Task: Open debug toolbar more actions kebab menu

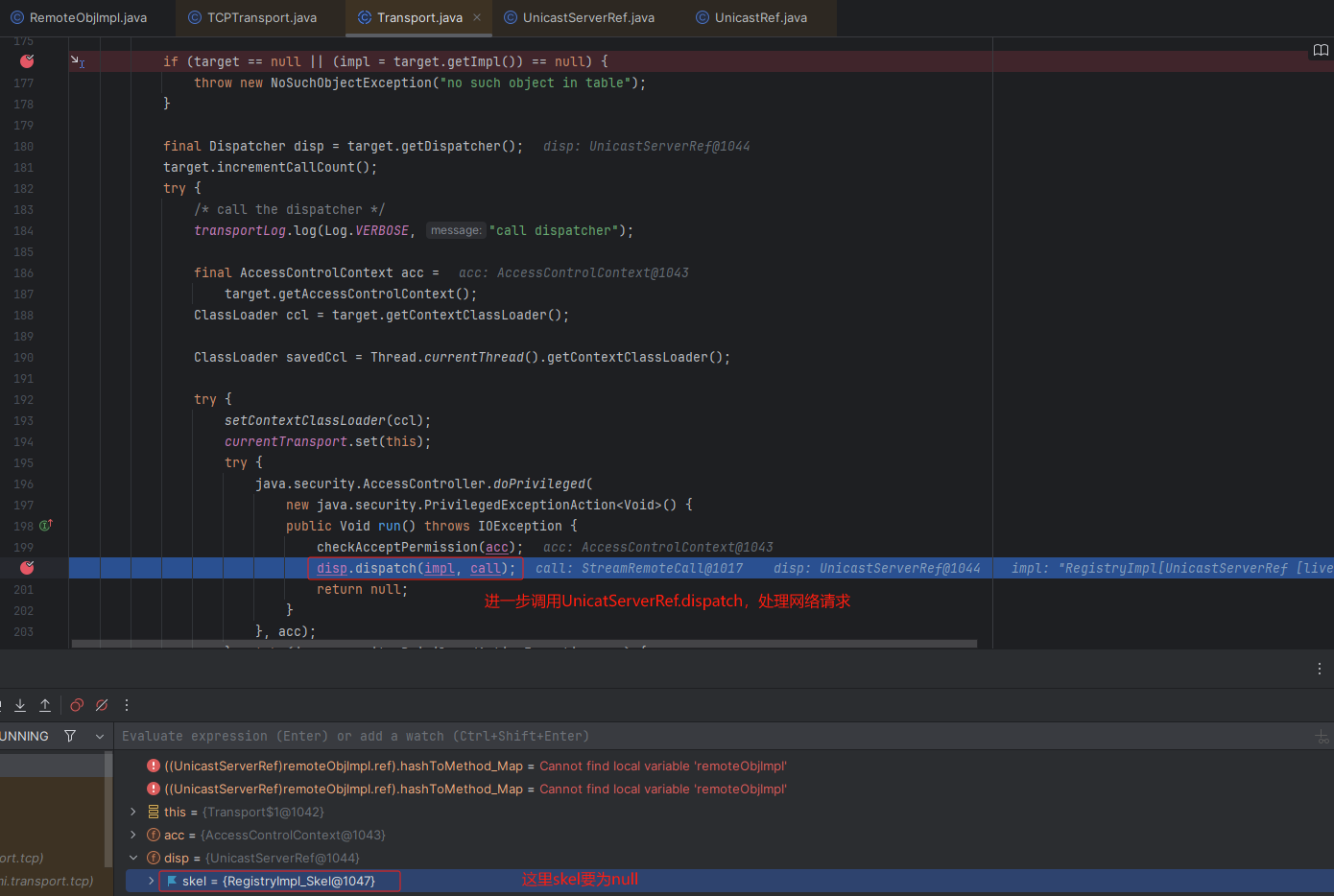Action: [127, 705]
